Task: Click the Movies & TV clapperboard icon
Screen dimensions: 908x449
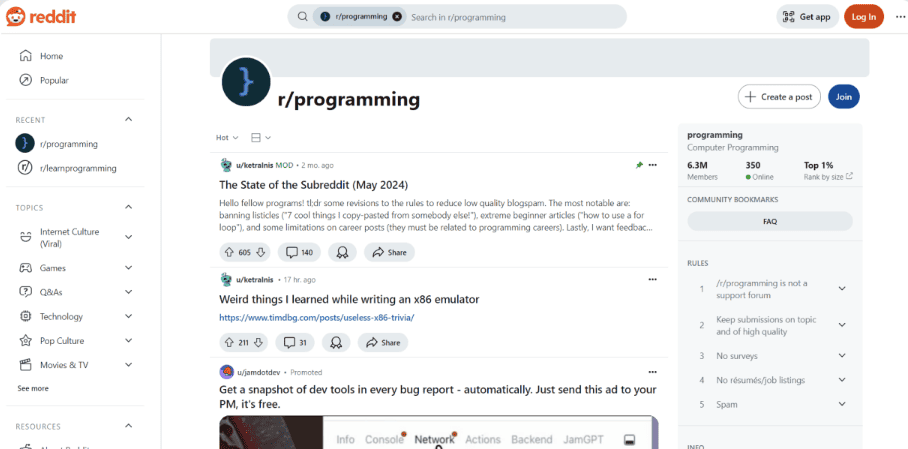Action: 25,365
